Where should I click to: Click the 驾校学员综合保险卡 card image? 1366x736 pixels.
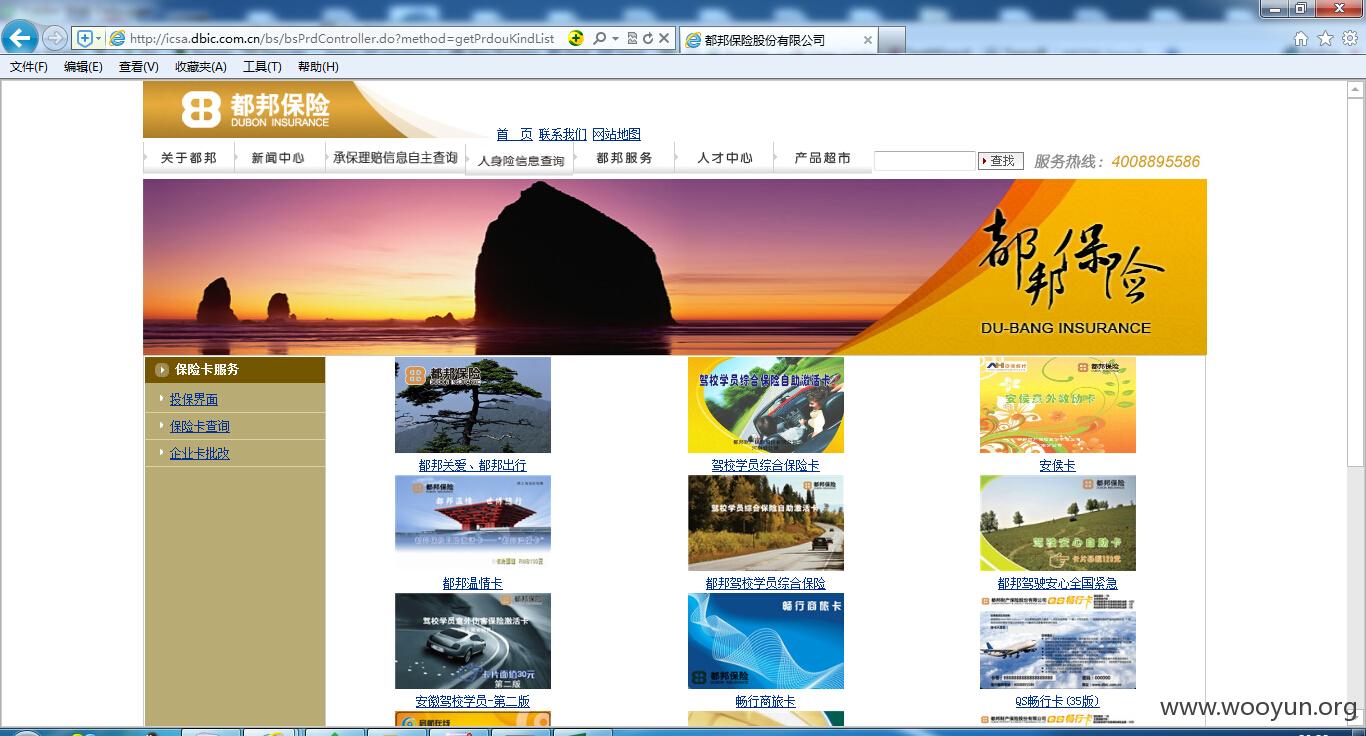[x=766, y=405]
